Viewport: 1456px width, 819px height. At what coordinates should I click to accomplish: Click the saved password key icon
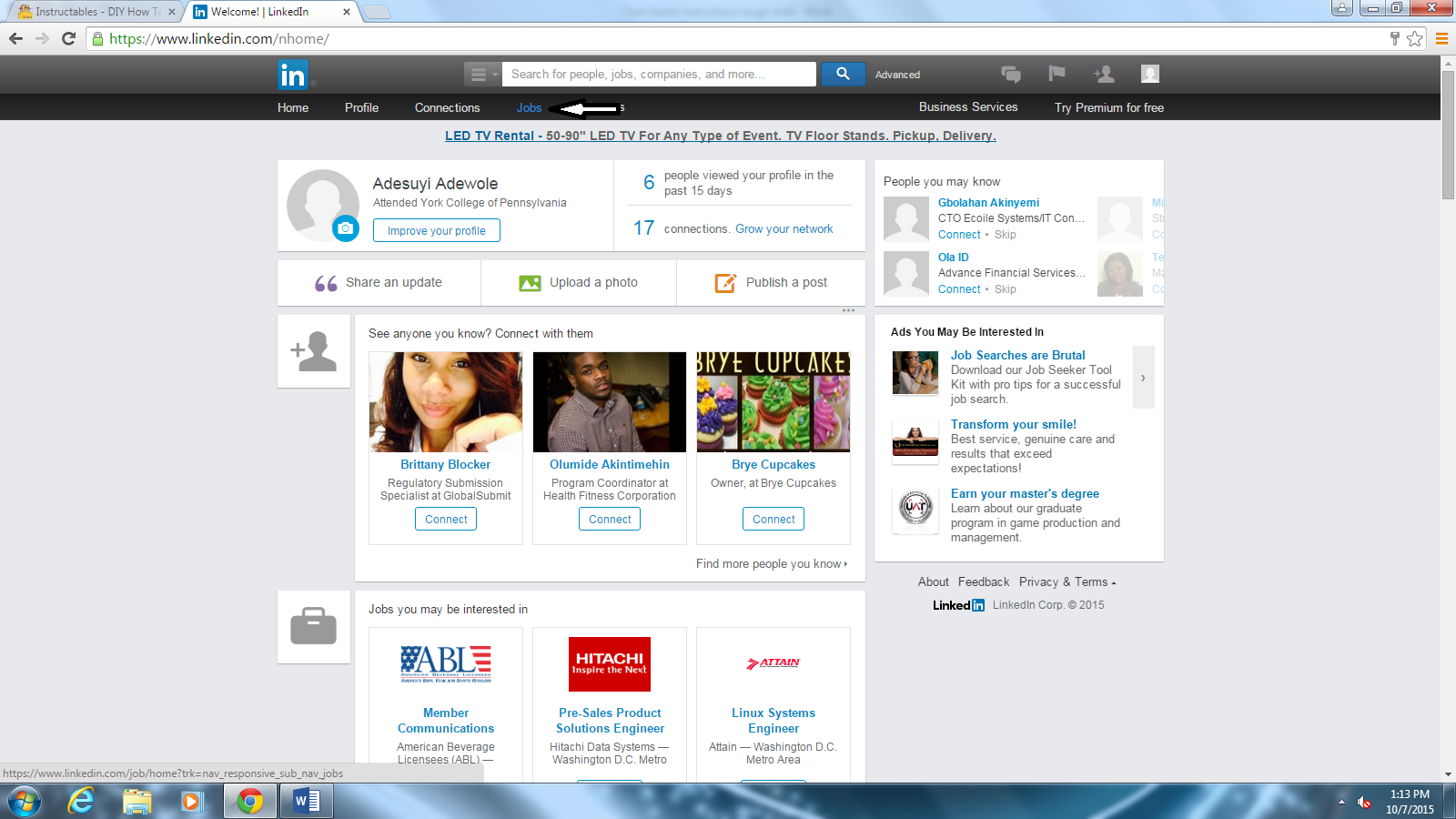pyautogui.click(x=1394, y=38)
